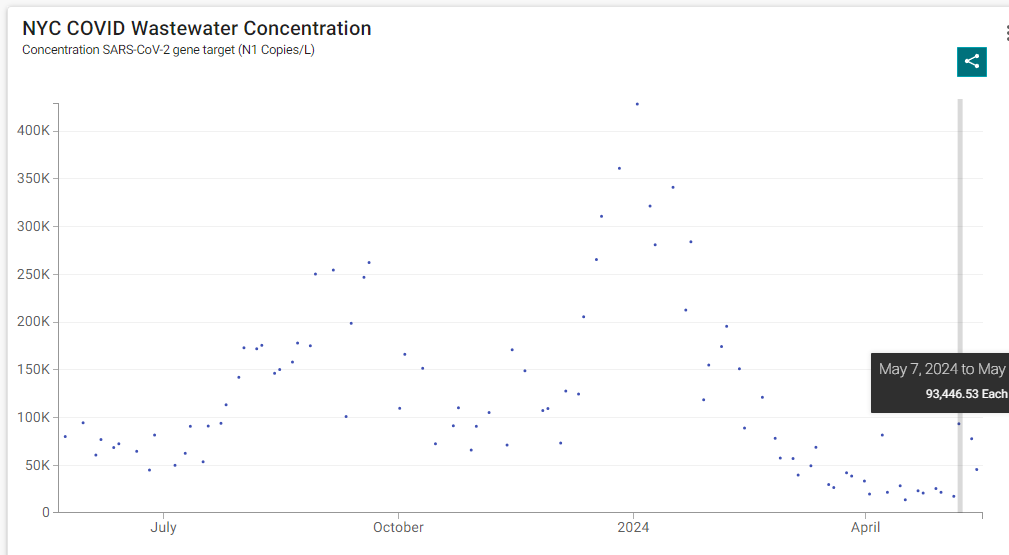The width and height of the screenshot is (1009, 555).
Task: Click the 400K y-axis label
Action: 35,131
